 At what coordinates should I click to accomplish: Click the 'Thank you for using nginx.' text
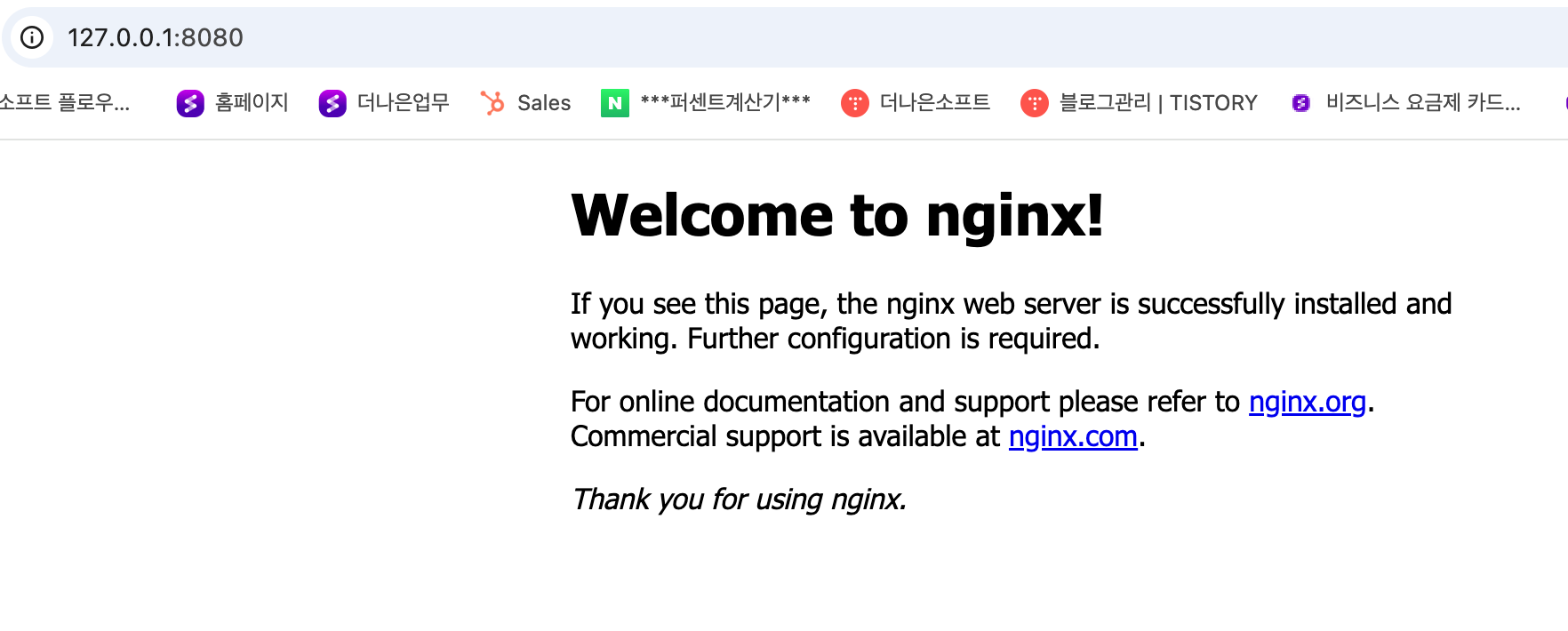[x=739, y=499]
